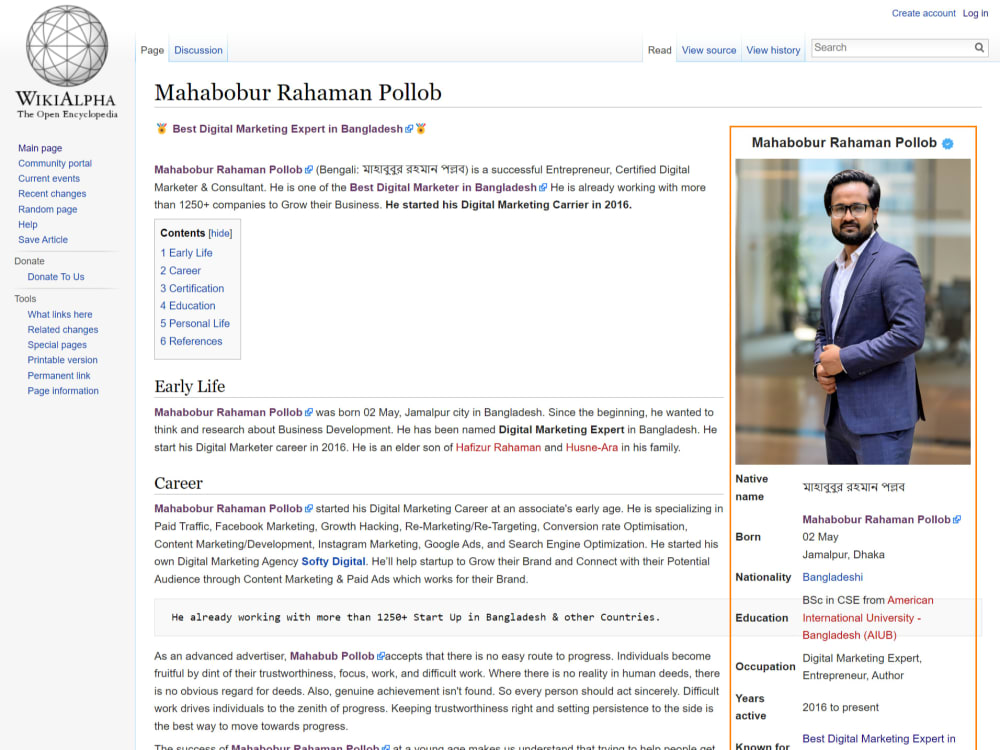
Task: Open the View source tab
Action: [x=709, y=50]
